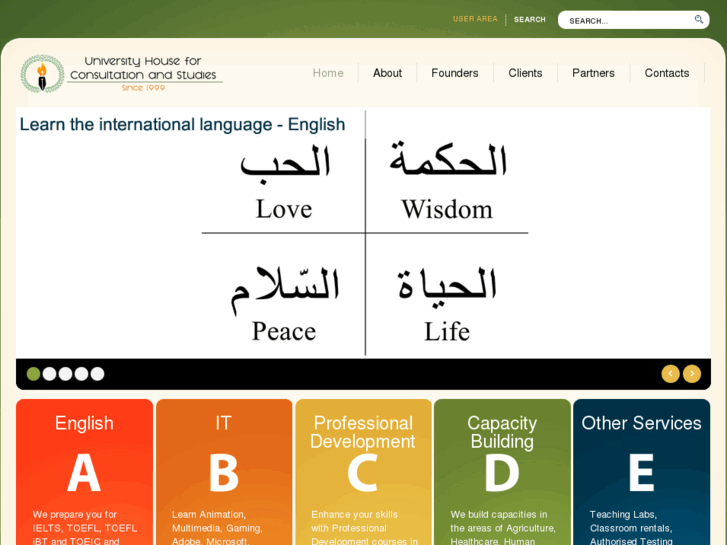Open the Clients menu item

point(525,73)
